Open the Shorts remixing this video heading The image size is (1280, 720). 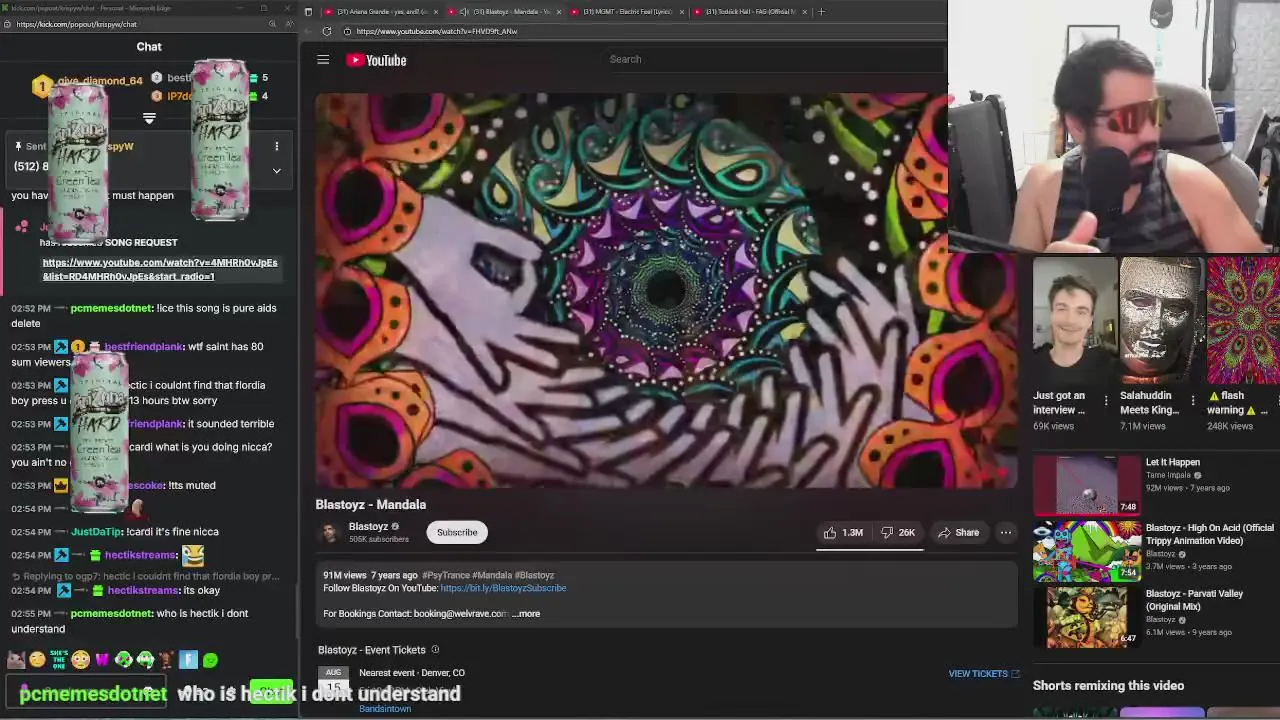tap(1108, 686)
